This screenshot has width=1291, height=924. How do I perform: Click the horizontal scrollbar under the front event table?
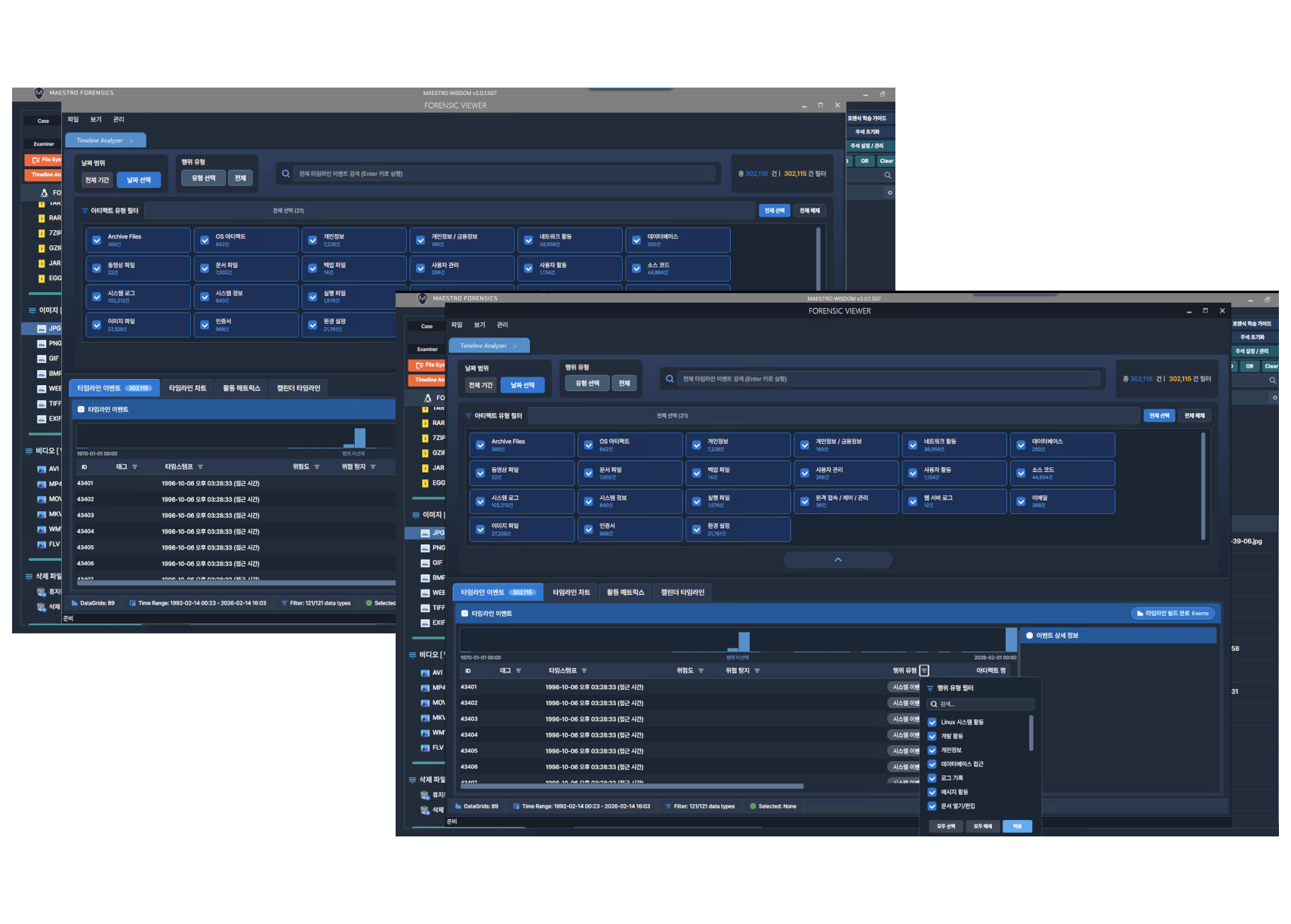point(632,786)
